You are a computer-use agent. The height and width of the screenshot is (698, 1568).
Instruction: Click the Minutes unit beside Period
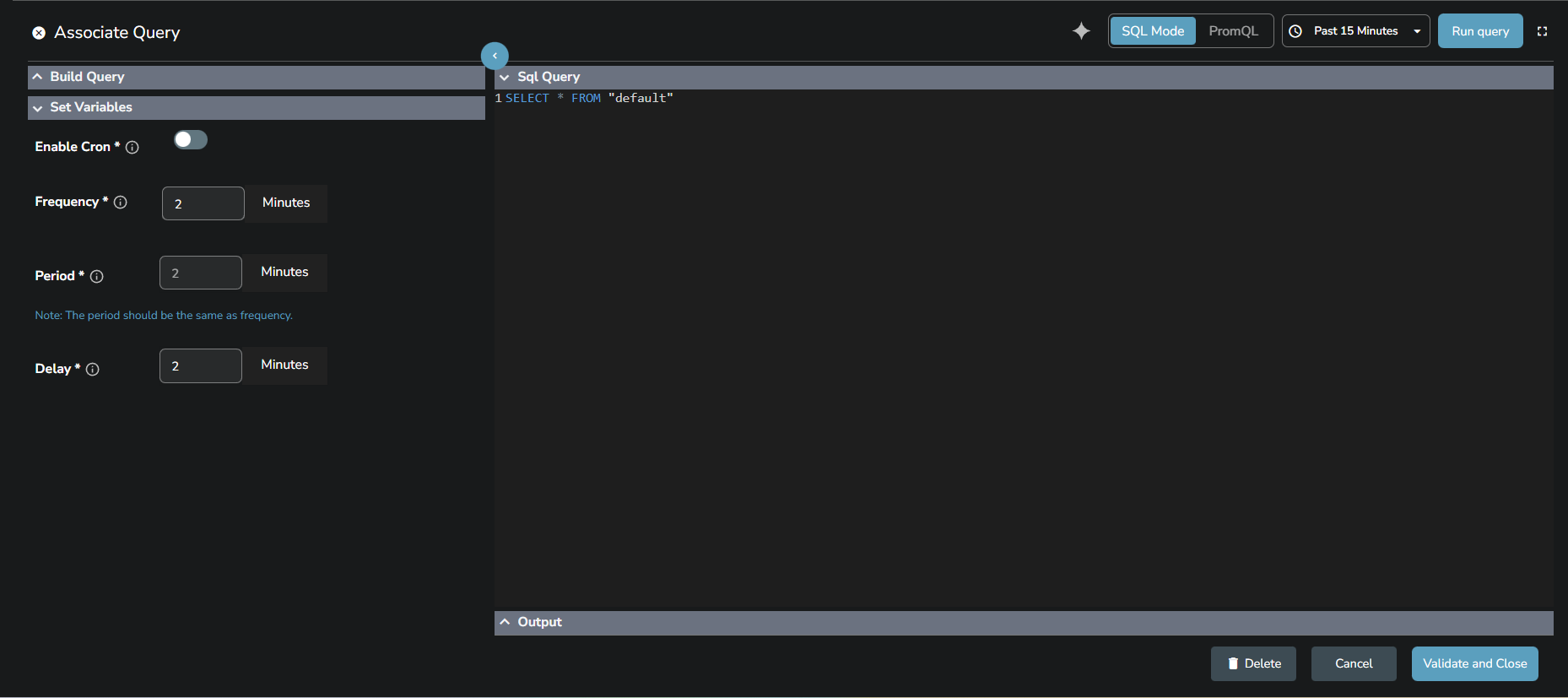(x=285, y=273)
